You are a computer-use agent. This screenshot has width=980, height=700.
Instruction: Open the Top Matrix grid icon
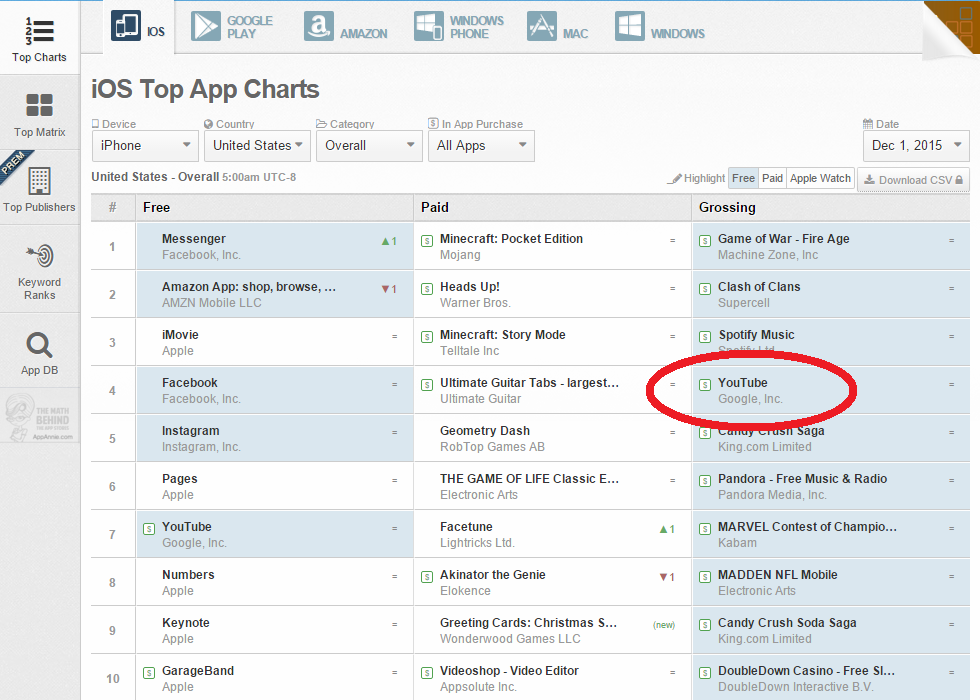coord(40,106)
